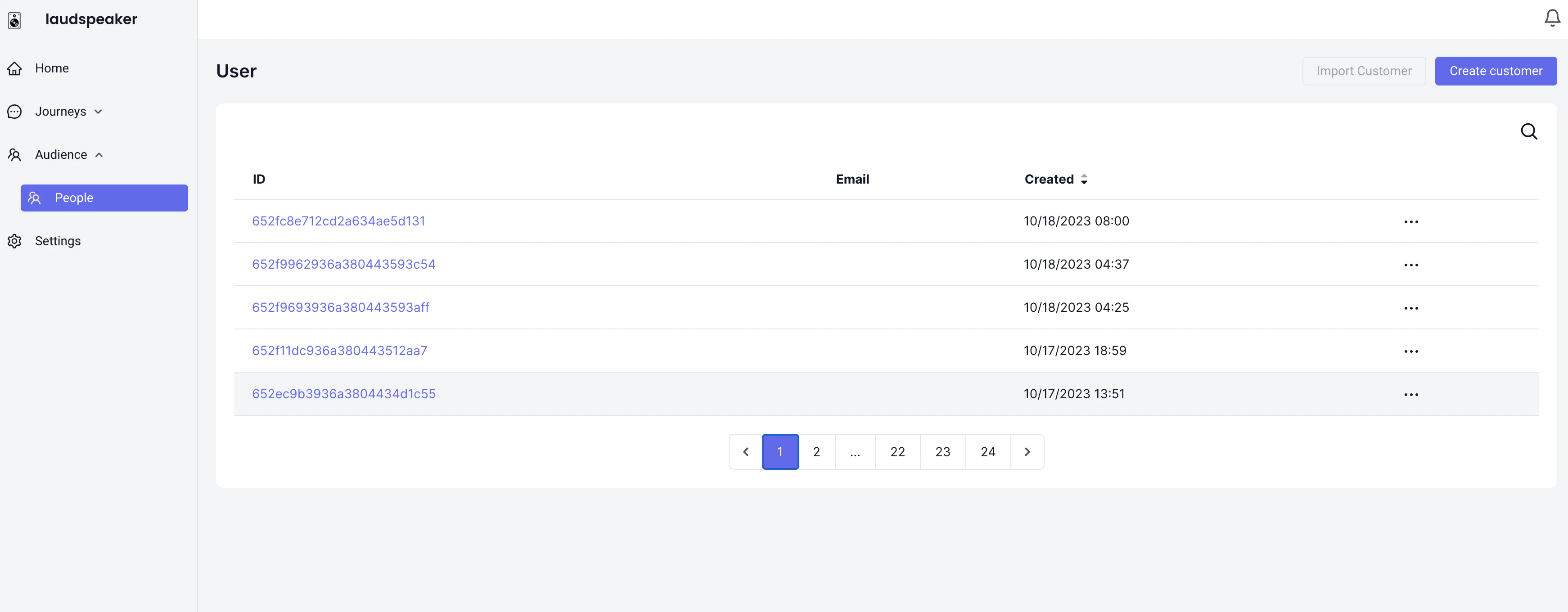Open the actions menu for user 652ec9b3936a3804434d1c55
This screenshot has width=1568, height=612.
pos(1411,394)
